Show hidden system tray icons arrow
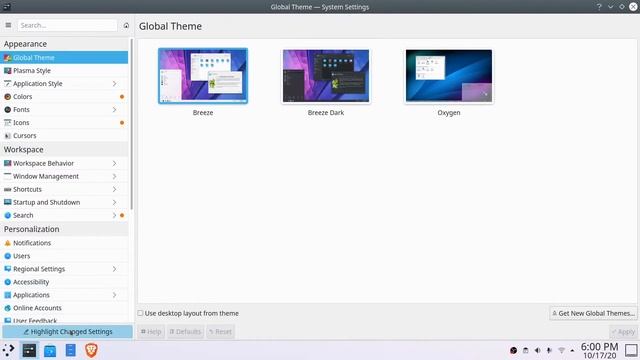This screenshot has height=360, width=640. (x=572, y=350)
